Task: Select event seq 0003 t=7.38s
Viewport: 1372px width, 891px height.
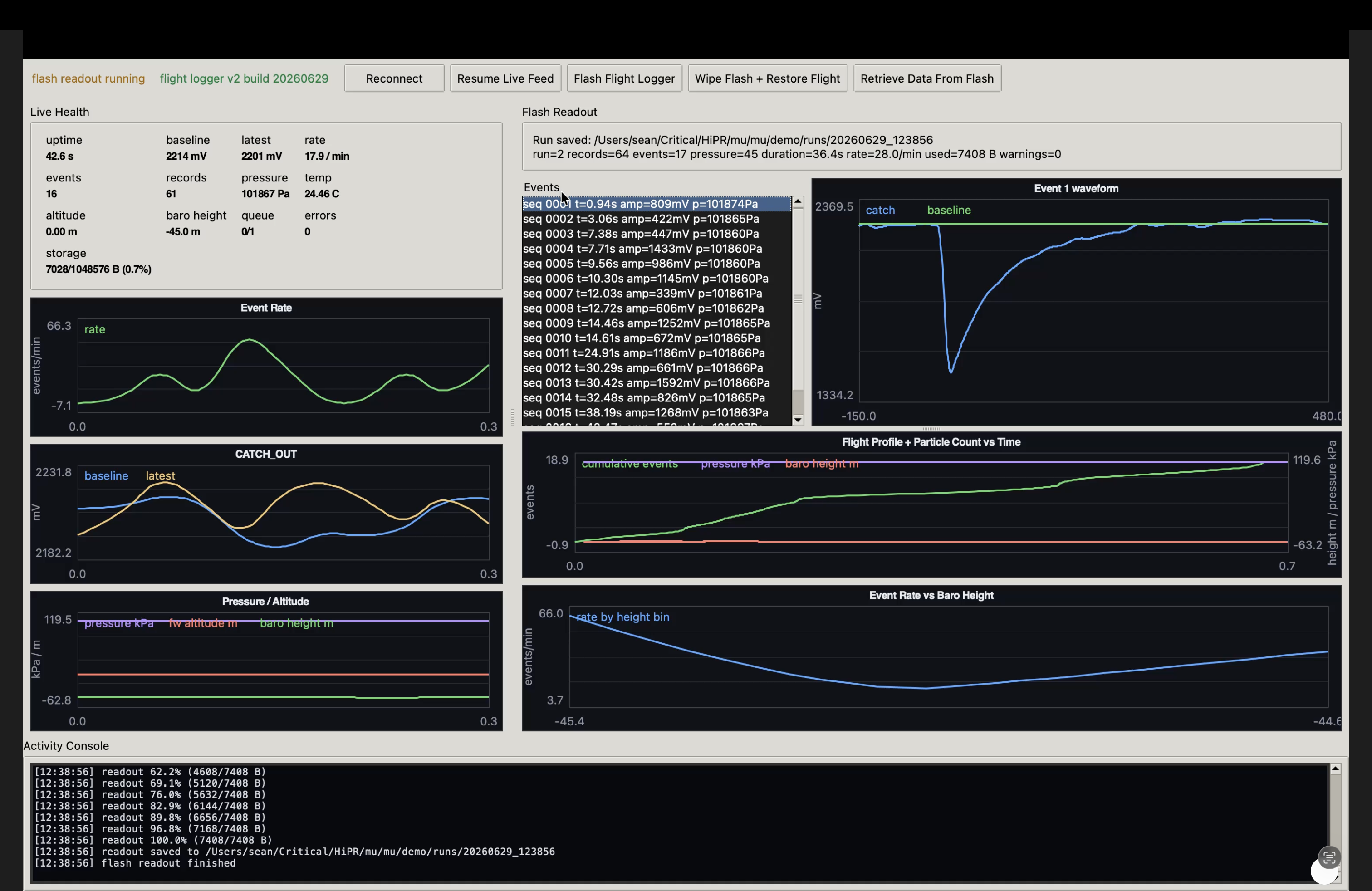Action: pyautogui.click(x=657, y=234)
